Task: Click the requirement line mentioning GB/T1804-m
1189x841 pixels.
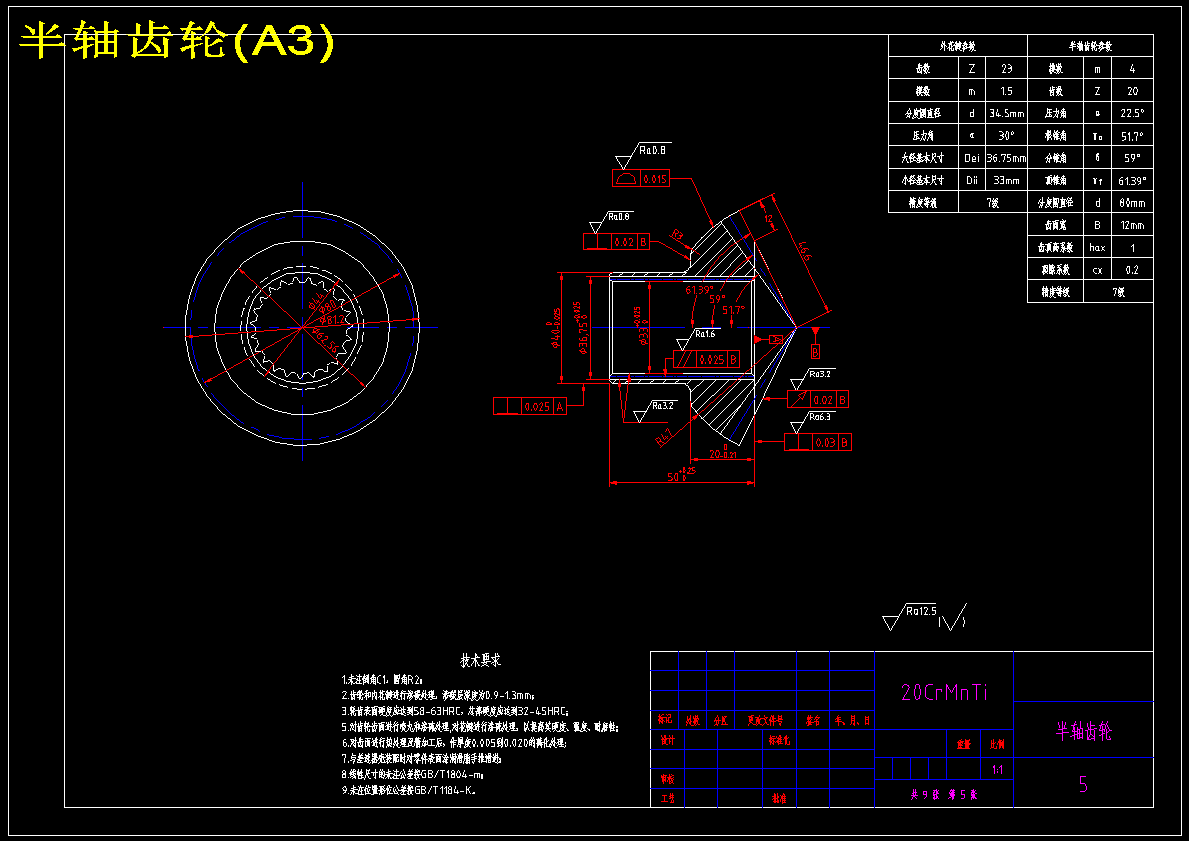Action: click(413, 775)
